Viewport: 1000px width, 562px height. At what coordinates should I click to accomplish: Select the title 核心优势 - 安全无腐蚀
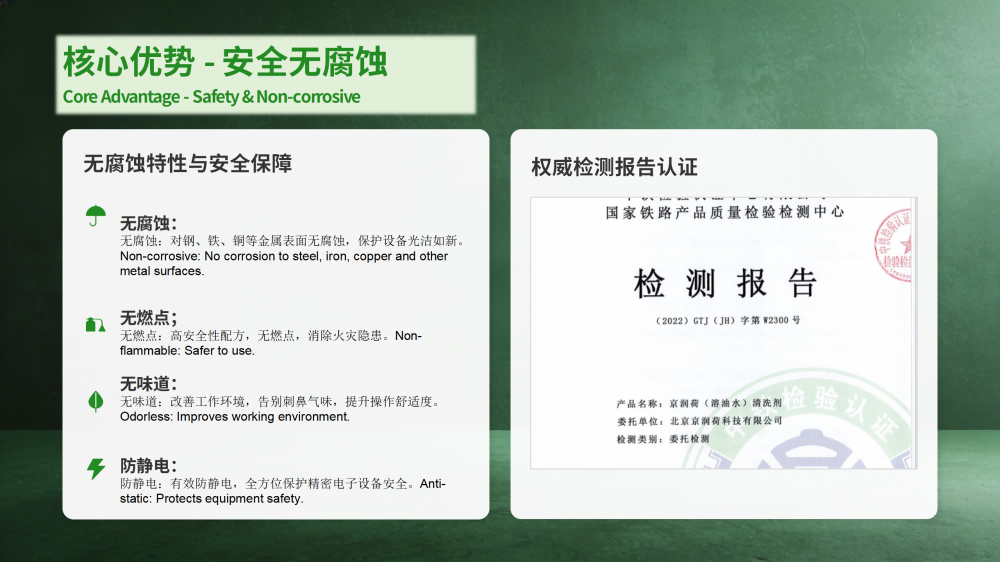click(225, 62)
